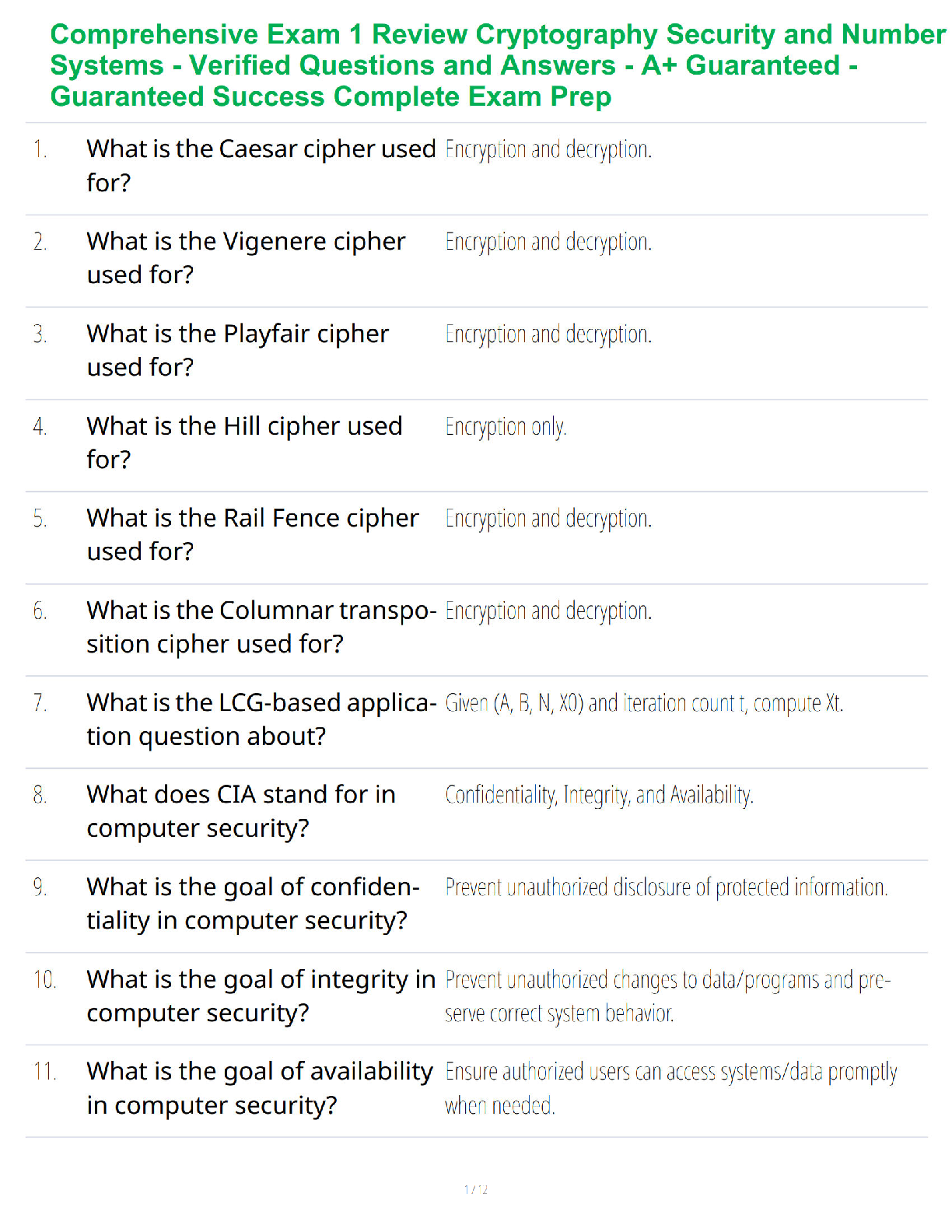Click the goal of integrity question
952x1232 pixels.
[261, 996]
